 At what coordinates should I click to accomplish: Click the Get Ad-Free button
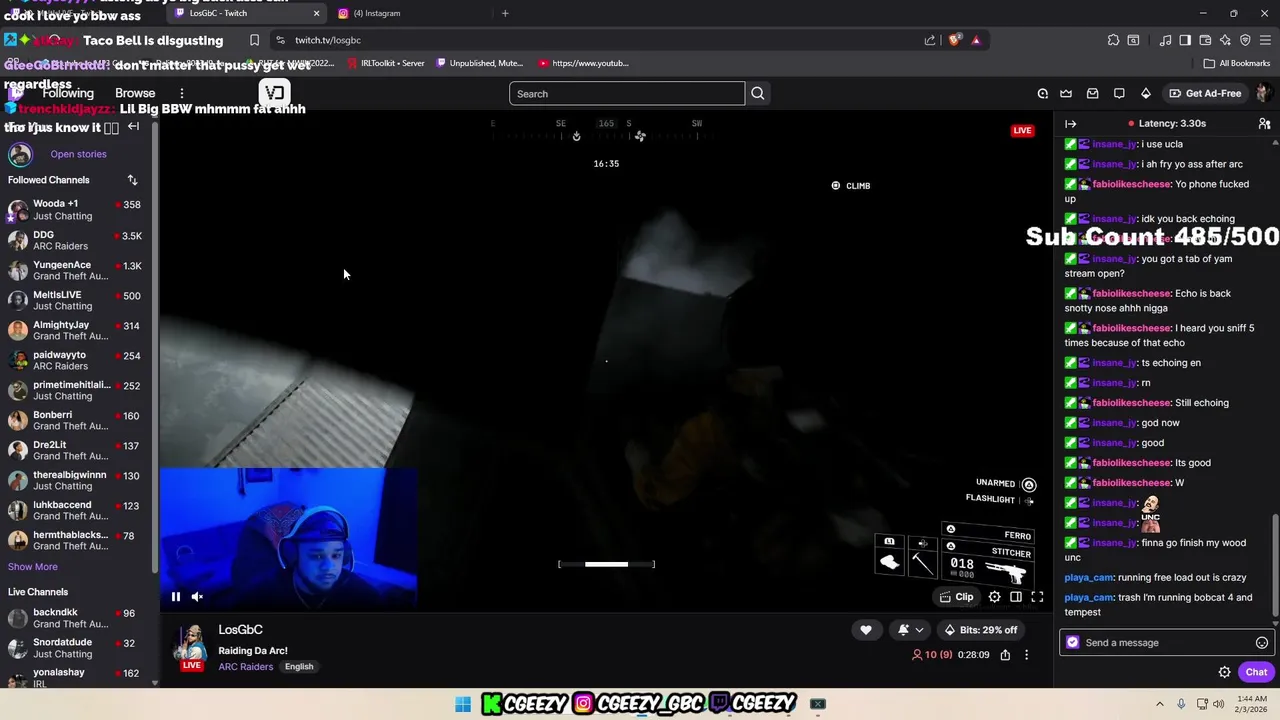click(x=1205, y=93)
